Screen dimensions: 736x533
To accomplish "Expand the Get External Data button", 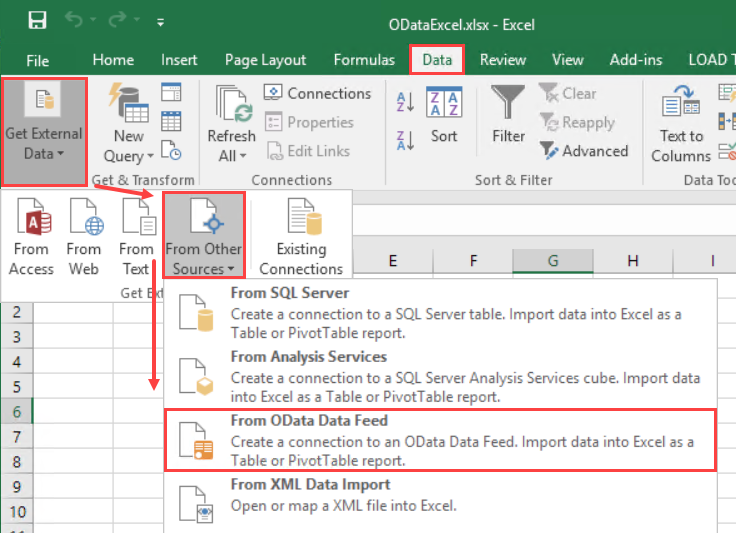I will pyautogui.click(x=44, y=132).
